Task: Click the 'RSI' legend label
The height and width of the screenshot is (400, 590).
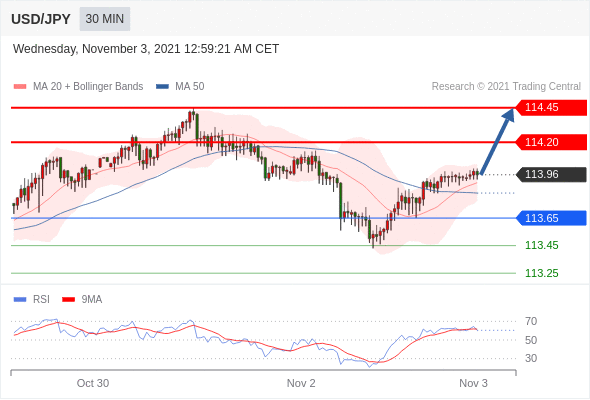Action: click(x=41, y=300)
